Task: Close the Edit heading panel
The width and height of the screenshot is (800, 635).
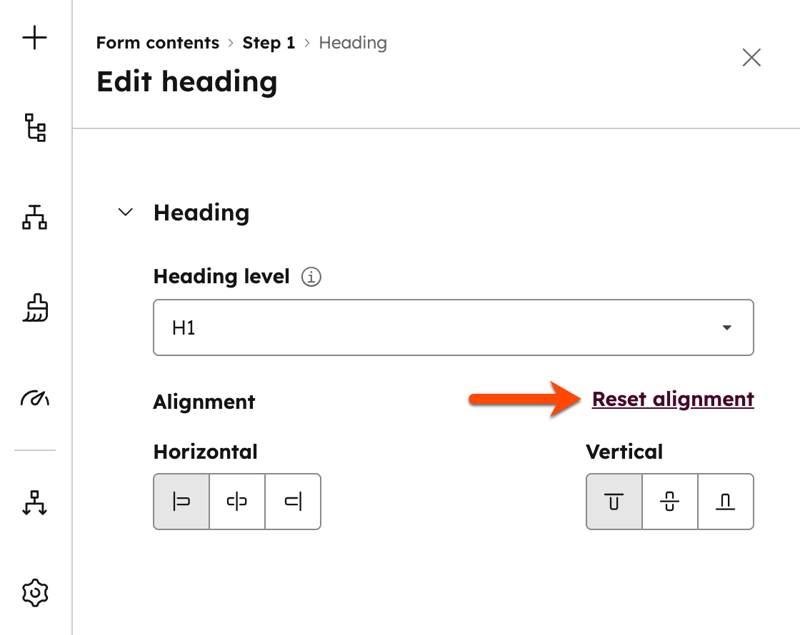Action: click(x=752, y=57)
